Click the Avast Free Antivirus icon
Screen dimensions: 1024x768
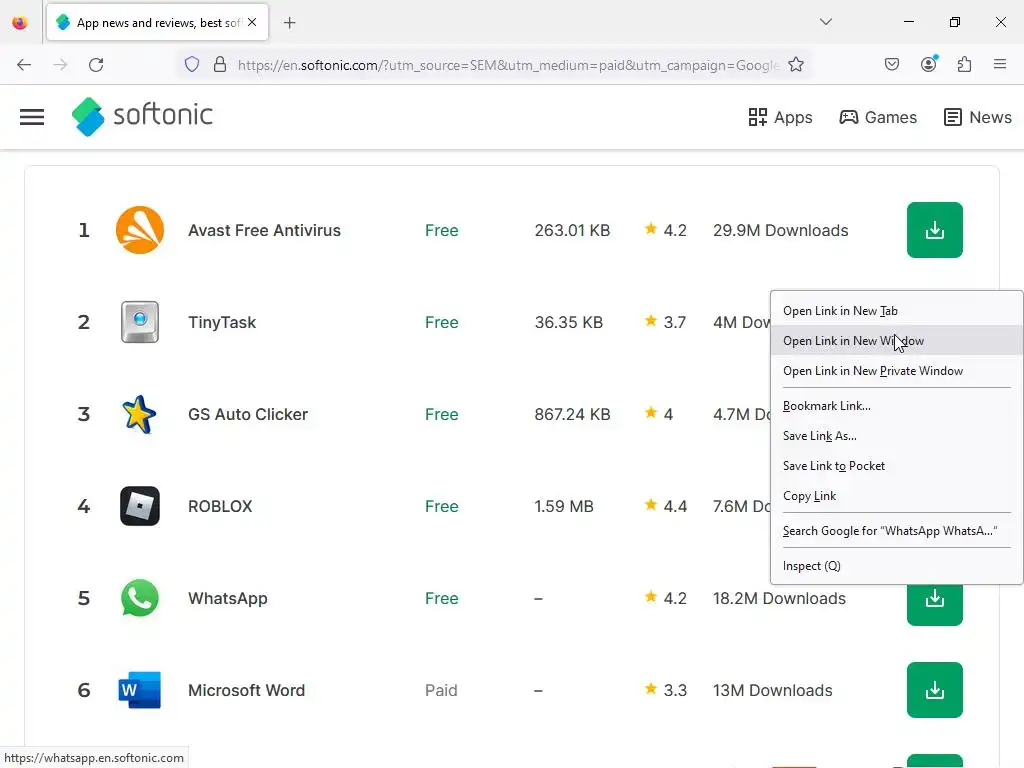[140, 230]
